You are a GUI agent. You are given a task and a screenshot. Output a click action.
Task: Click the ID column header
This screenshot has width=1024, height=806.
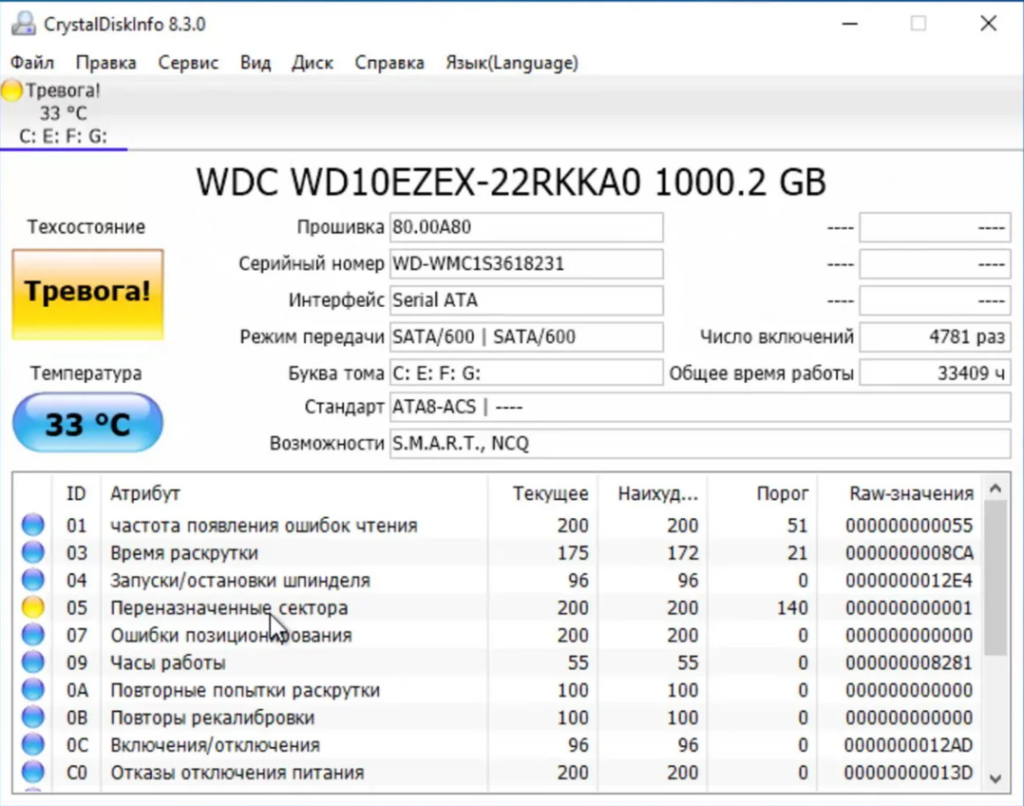tap(76, 493)
